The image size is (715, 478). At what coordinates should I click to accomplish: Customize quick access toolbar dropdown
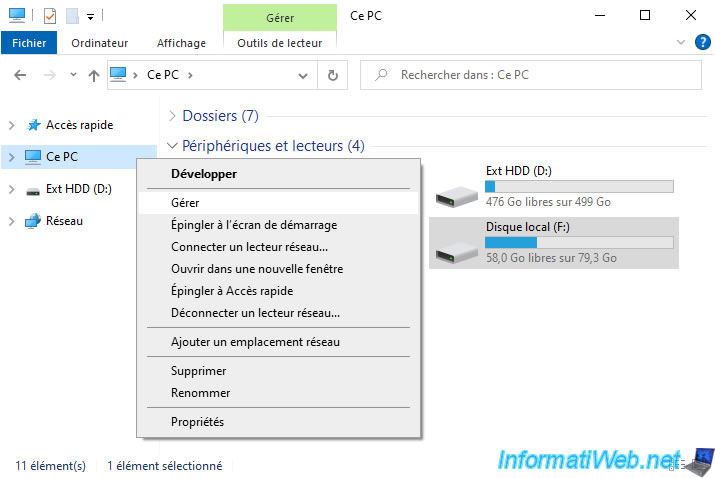pos(91,17)
